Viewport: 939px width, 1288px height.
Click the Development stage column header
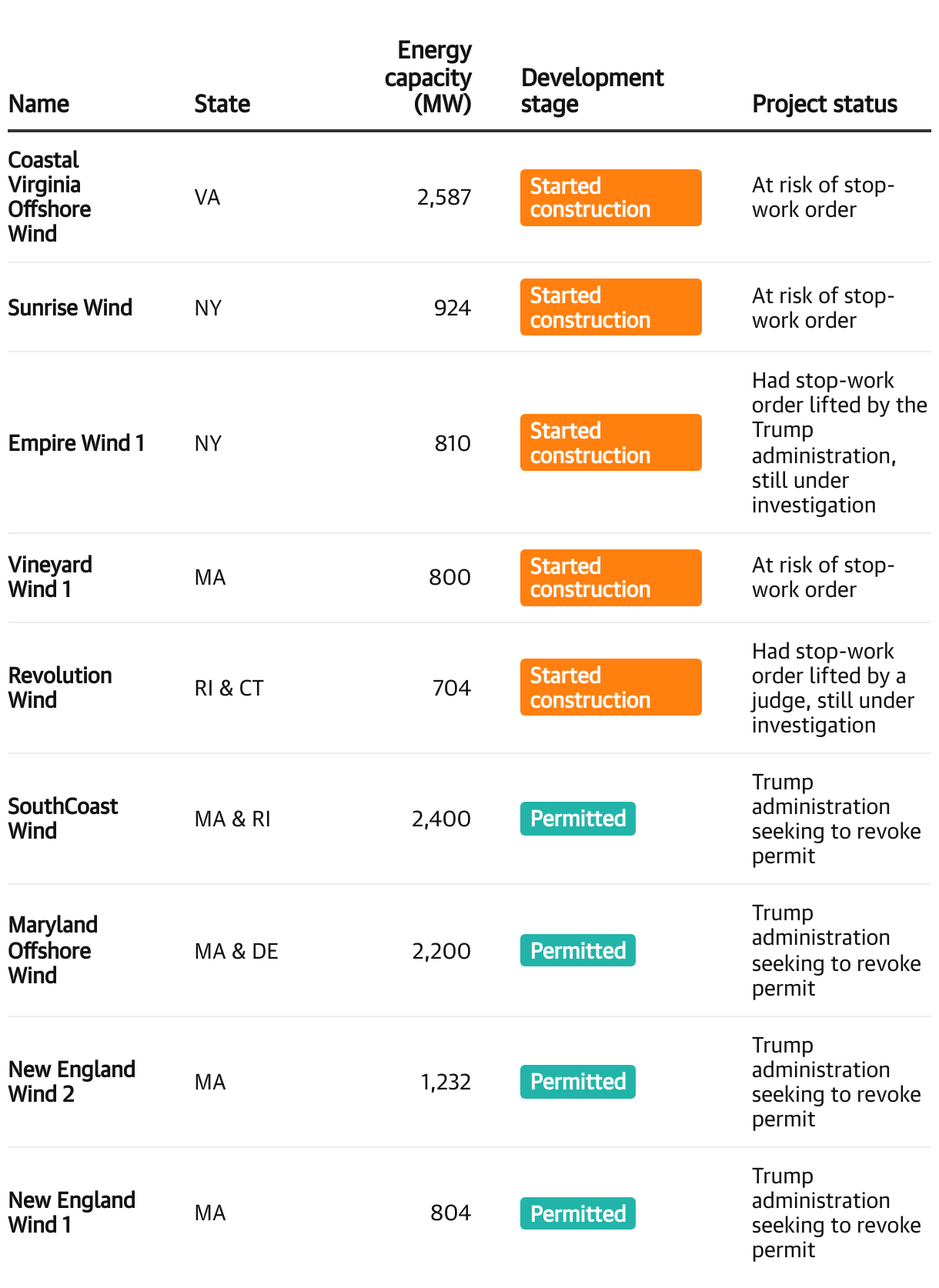pyautogui.click(x=592, y=91)
